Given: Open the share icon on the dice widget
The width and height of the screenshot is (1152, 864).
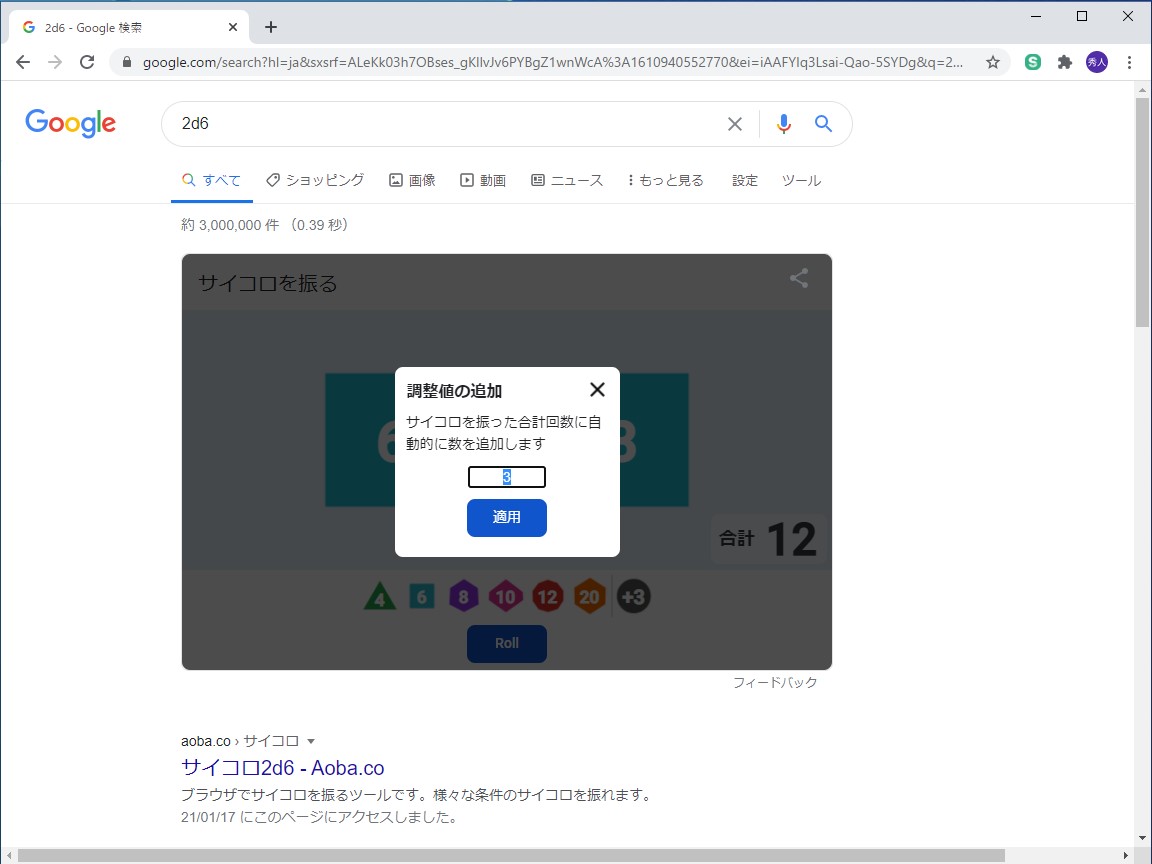Looking at the screenshot, I should [x=798, y=279].
